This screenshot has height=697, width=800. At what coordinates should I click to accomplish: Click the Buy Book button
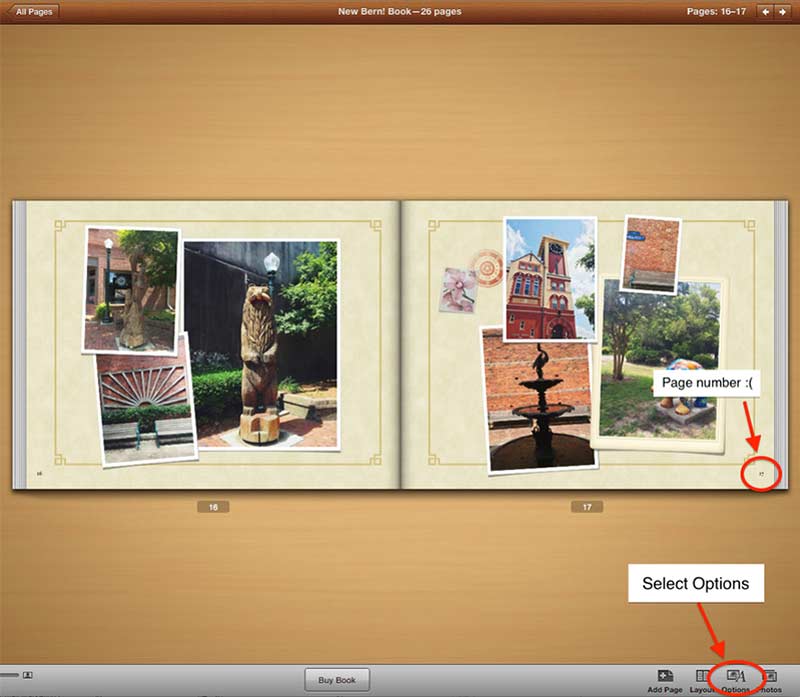click(x=337, y=680)
